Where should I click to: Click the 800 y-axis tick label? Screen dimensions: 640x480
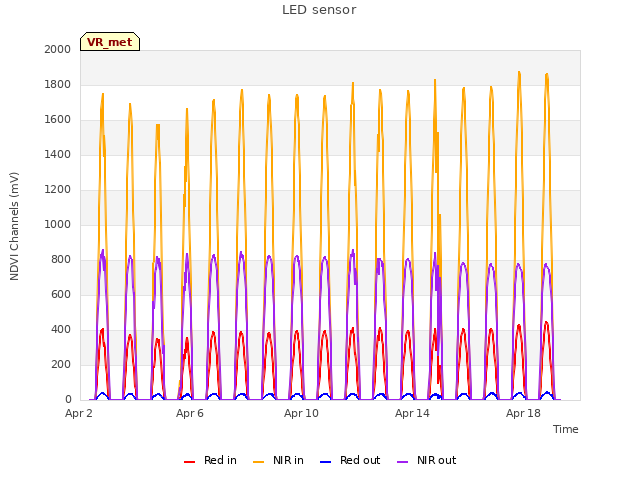point(61,260)
